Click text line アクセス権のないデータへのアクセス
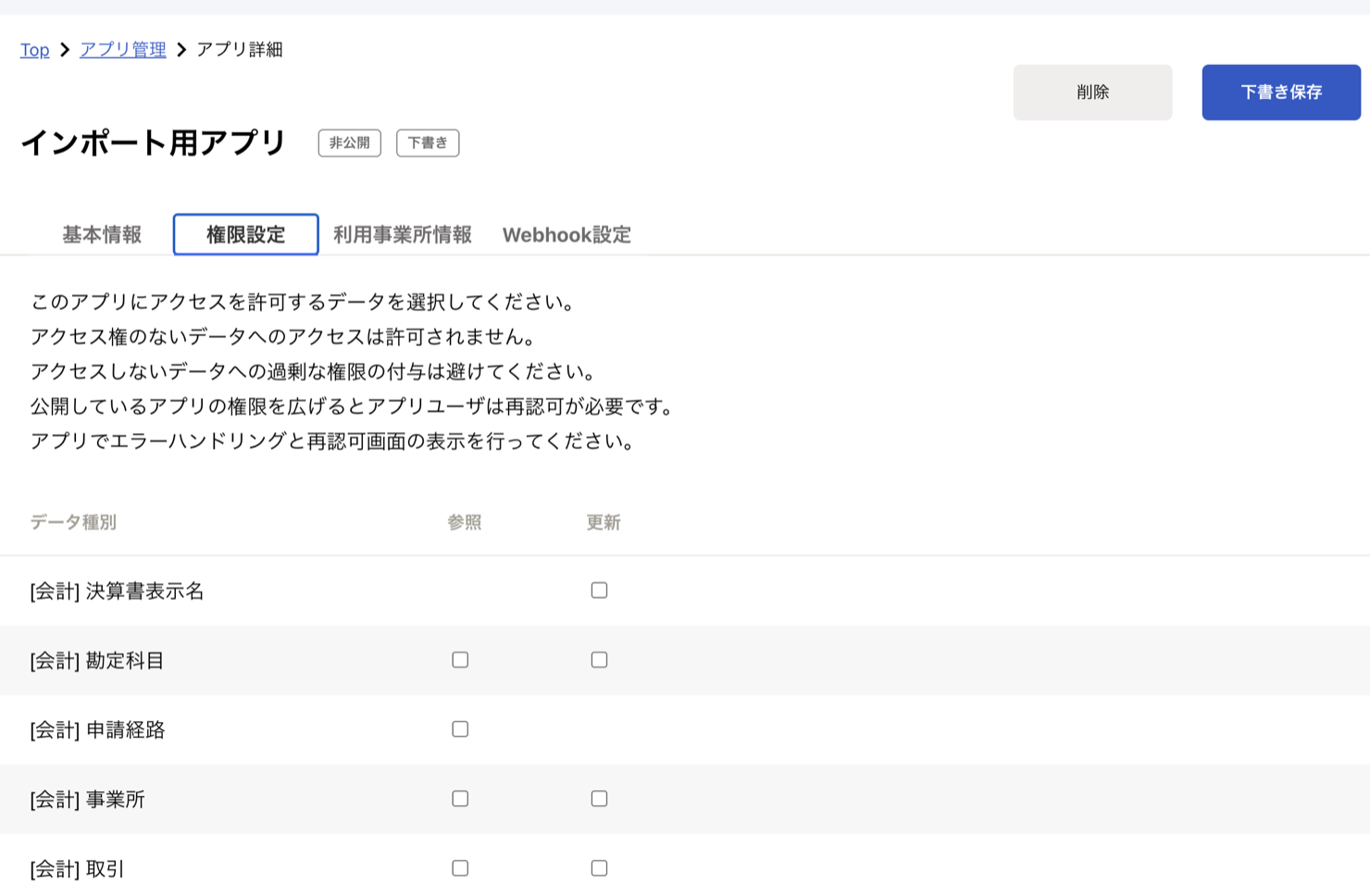Viewport: 1370px width, 896px height. 285,337
